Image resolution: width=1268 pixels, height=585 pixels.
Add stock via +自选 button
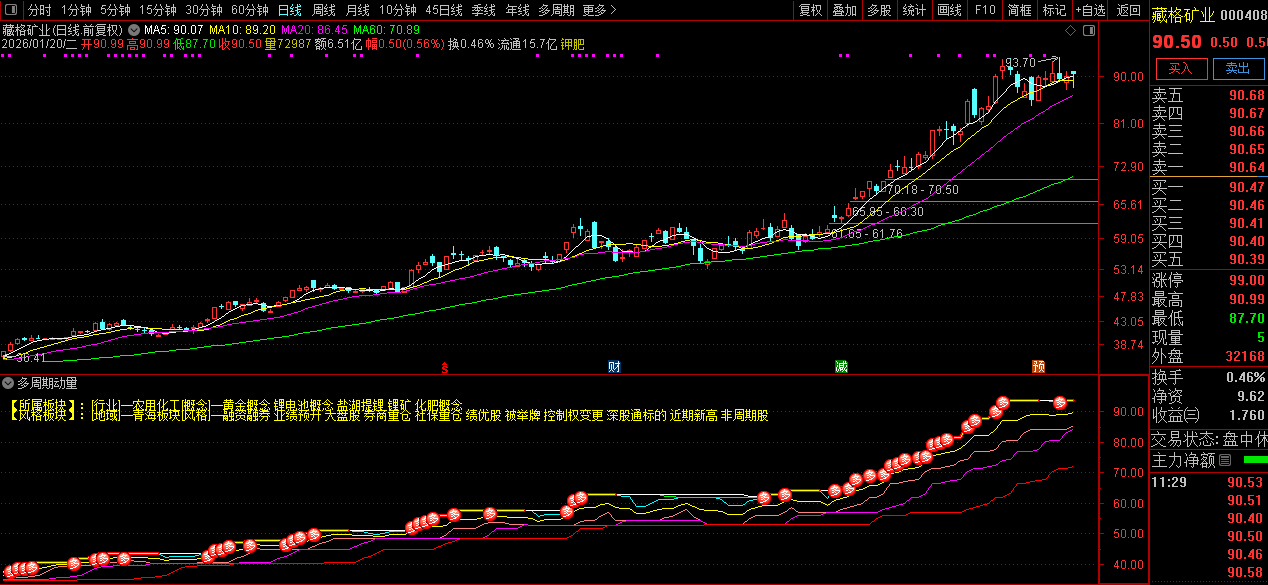pos(1091,10)
